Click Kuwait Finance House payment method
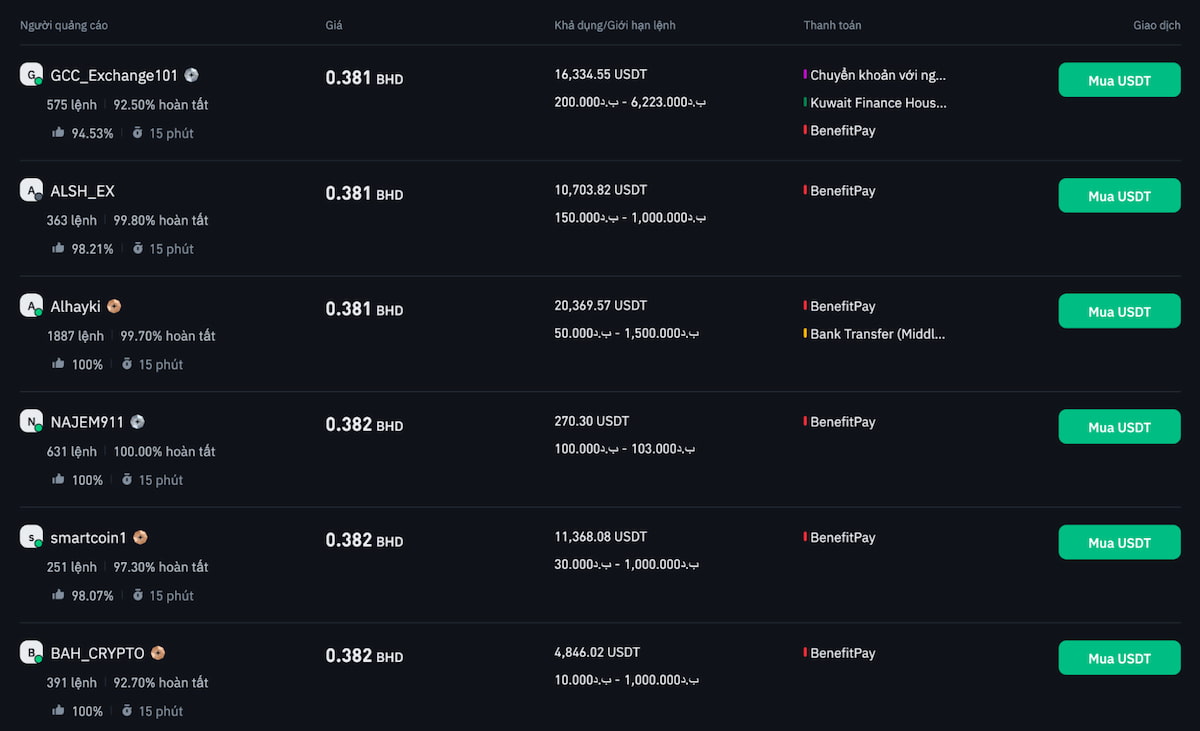The height and width of the screenshot is (731, 1200). [x=878, y=102]
